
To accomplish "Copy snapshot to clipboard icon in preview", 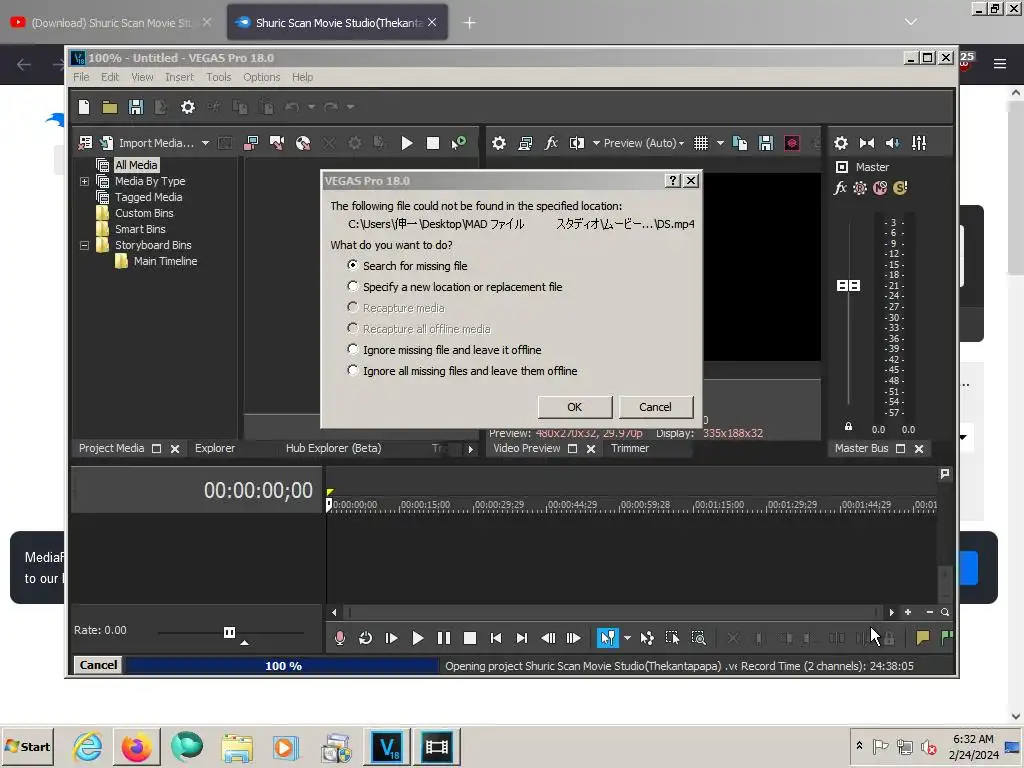I will 740,143.
